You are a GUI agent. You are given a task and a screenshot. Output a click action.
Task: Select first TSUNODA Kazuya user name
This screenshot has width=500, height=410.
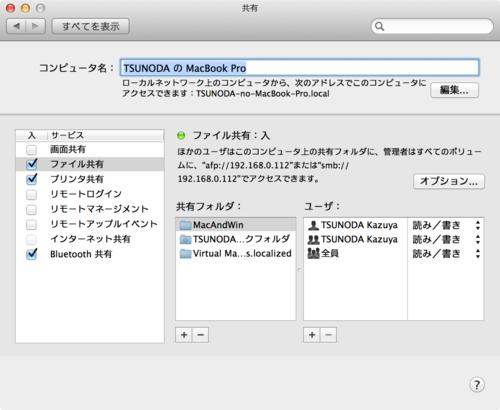[359, 225]
